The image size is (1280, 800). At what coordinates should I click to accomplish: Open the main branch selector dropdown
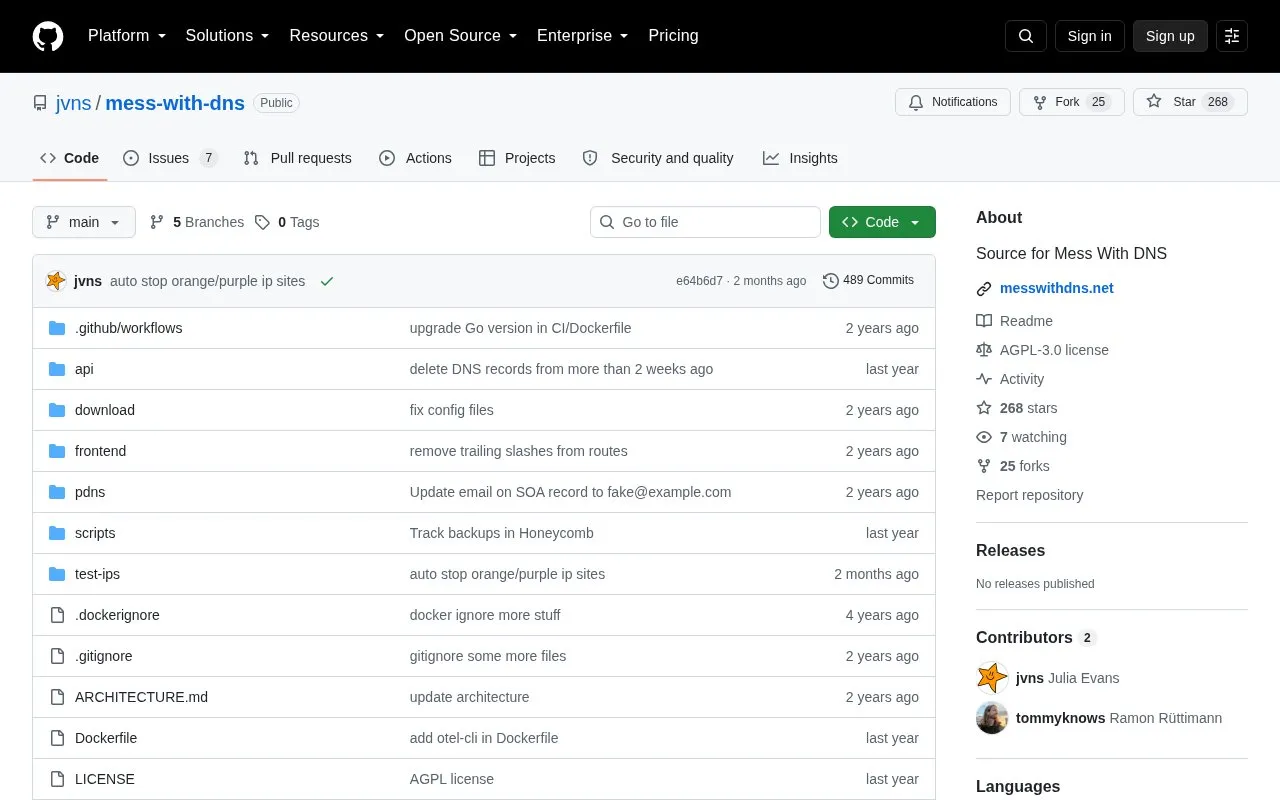(x=84, y=222)
